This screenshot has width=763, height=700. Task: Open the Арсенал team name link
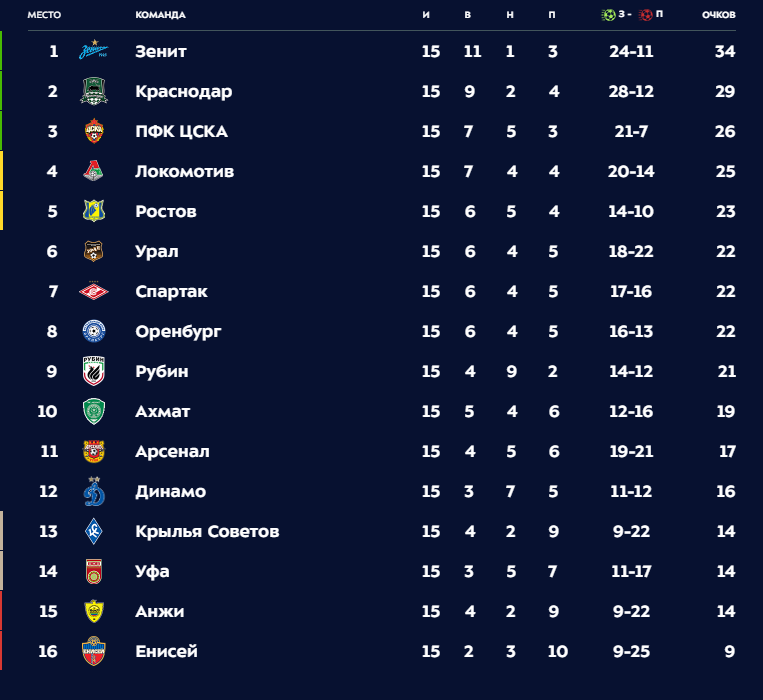point(172,451)
